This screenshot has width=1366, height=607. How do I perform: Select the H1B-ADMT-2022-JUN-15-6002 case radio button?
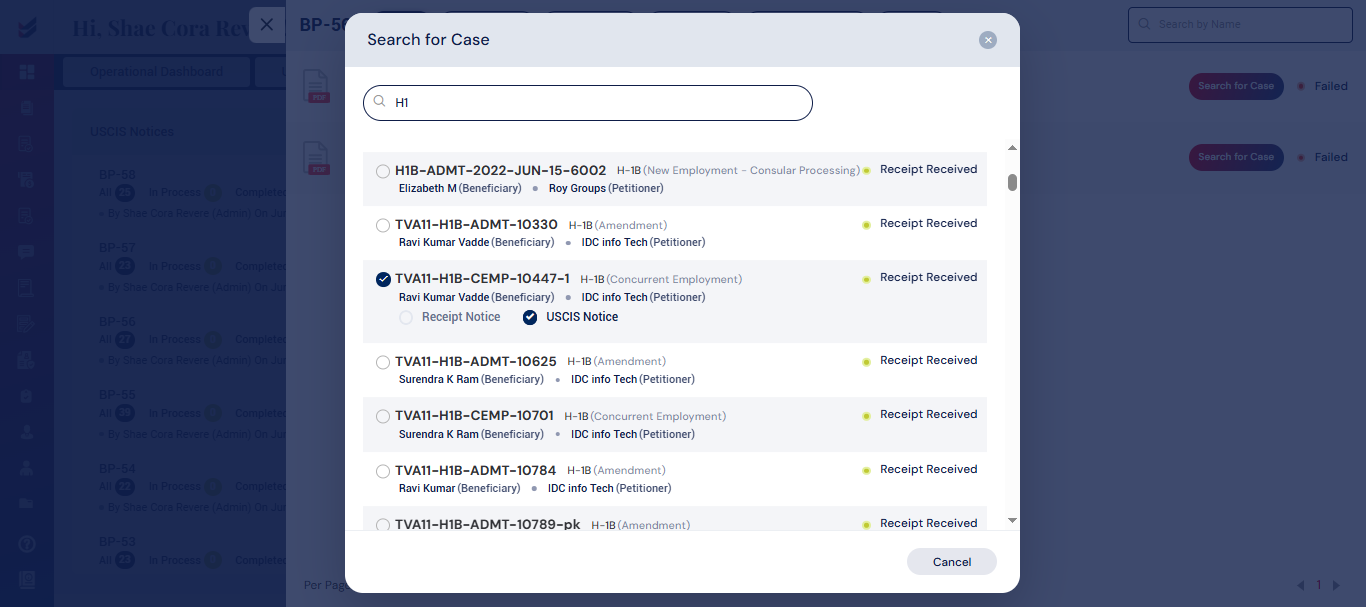[383, 171]
